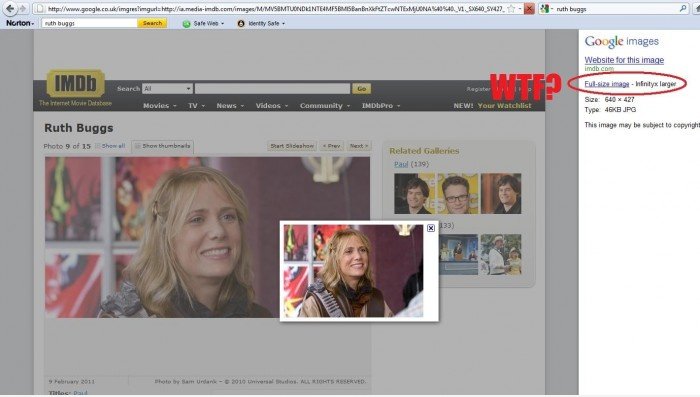The width and height of the screenshot is (700, 397).
Task: Click the Next photo button
Action: pyautogui.click(x=359, y=146)
